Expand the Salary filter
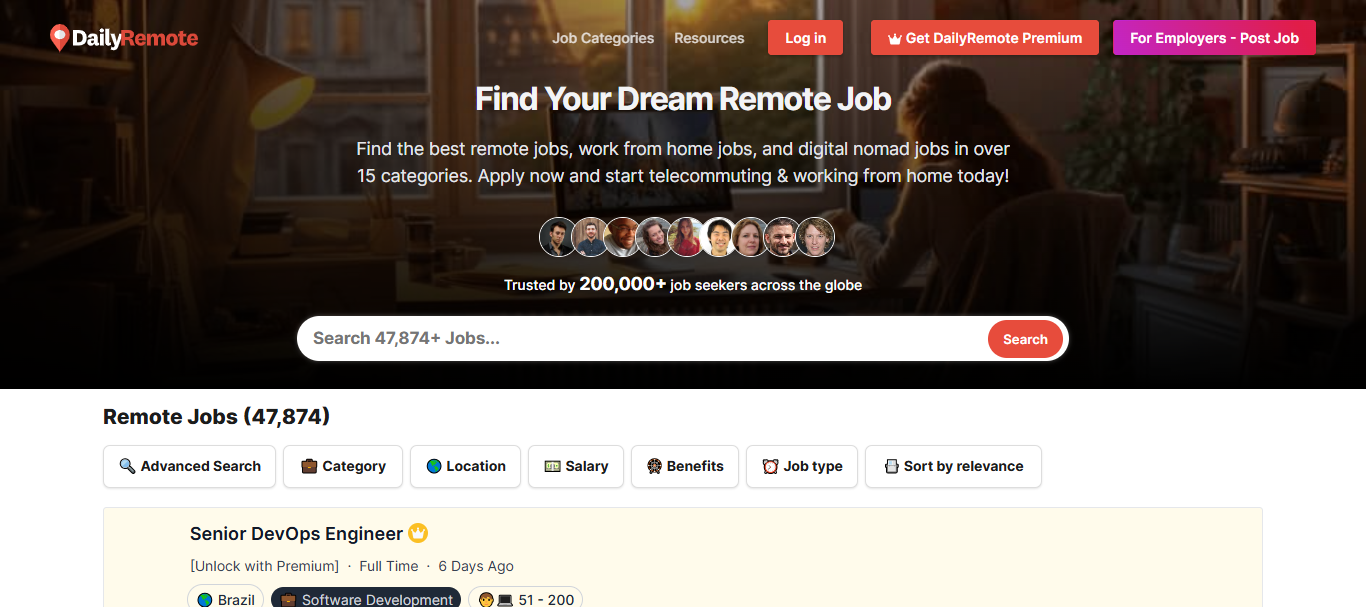1366x607 pixels. click(576, 466)
